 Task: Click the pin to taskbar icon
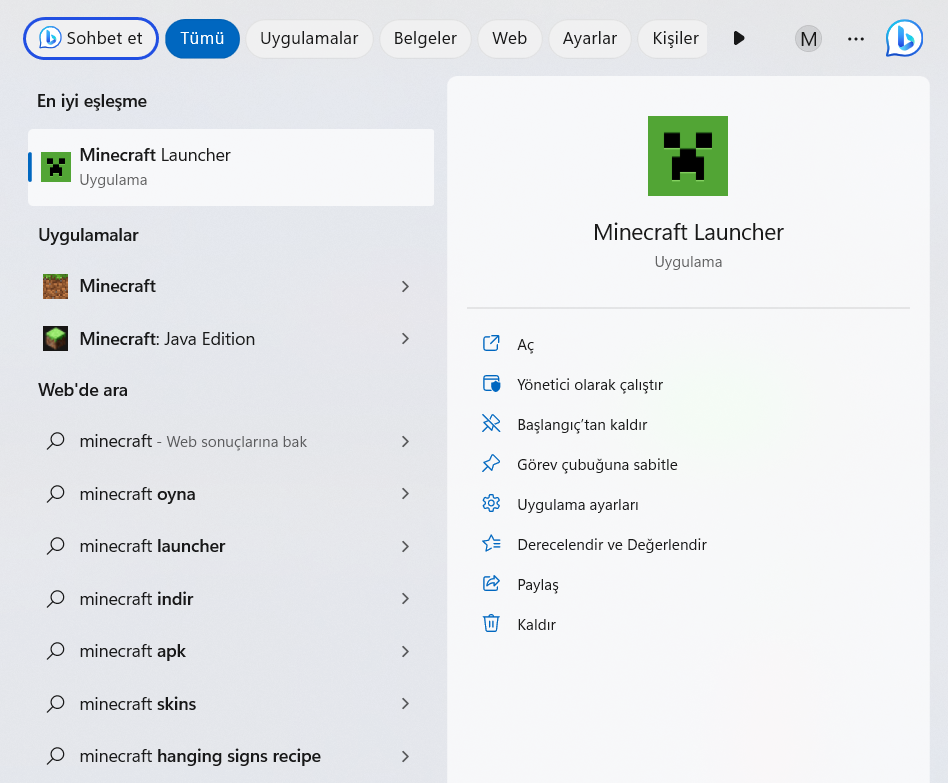point(491,463)
